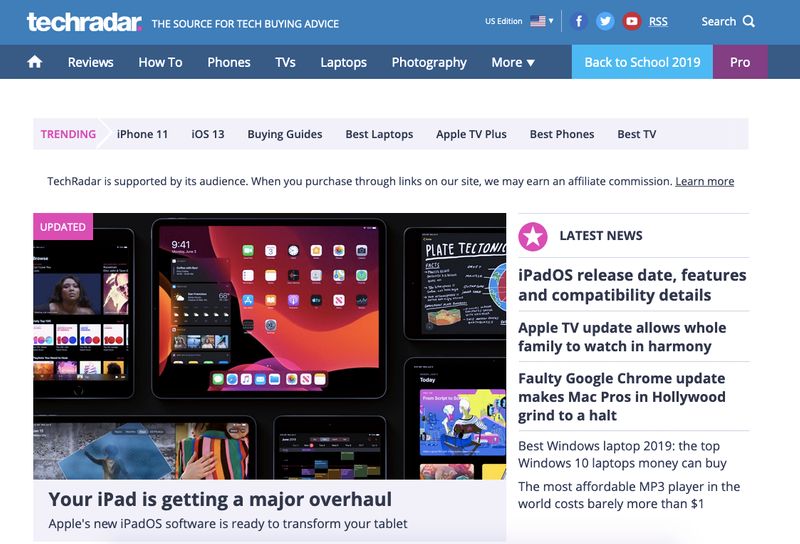
Task: Open most affordable MP3 player article
Action: pyautogui.click(x=629, y=495)
